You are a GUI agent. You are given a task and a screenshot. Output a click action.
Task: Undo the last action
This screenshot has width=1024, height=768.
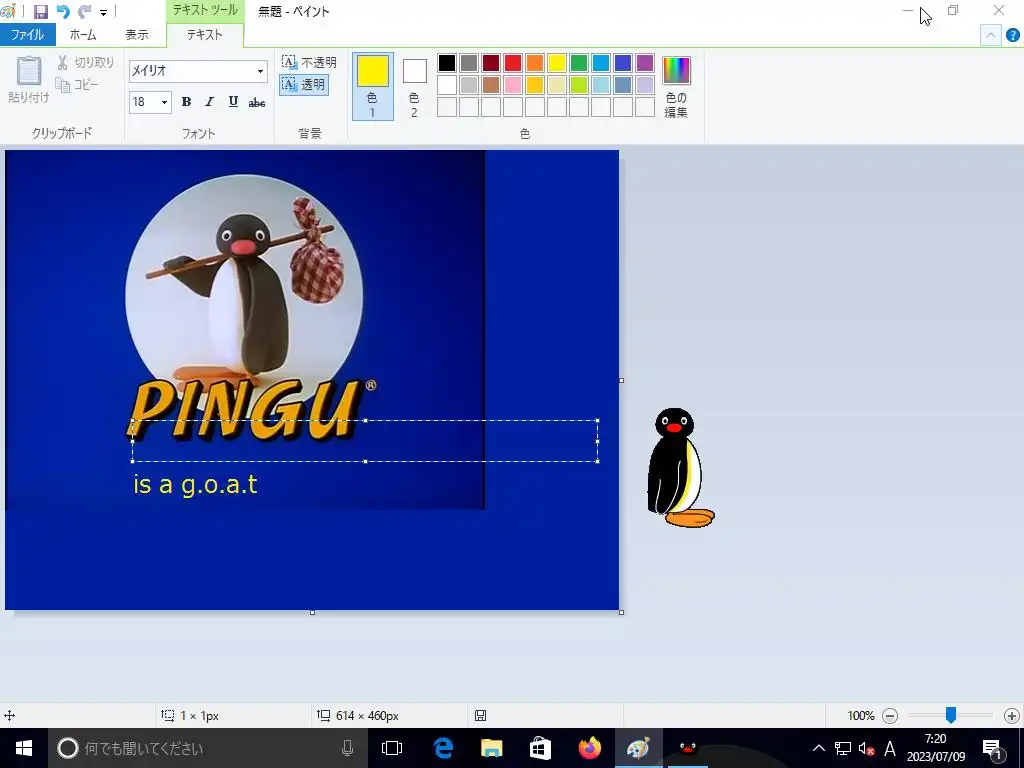click(63, 12)
